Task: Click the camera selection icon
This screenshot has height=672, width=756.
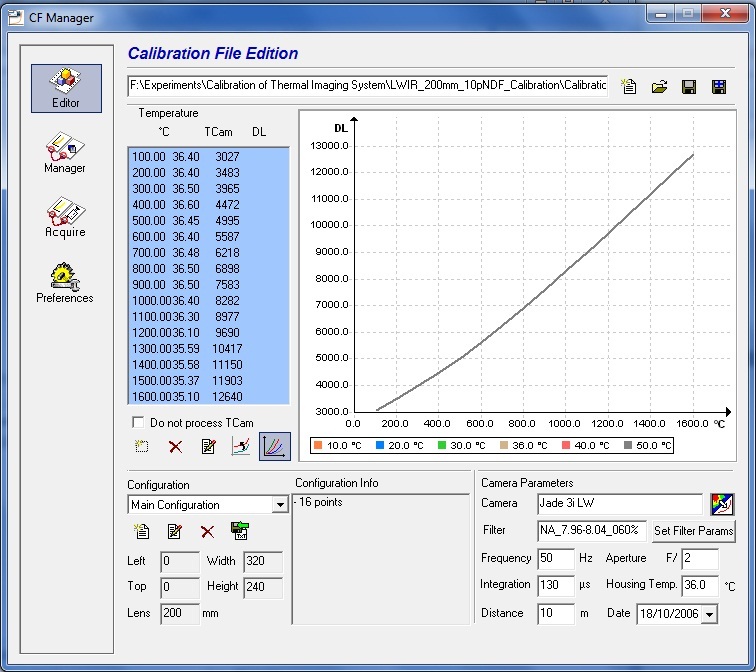Action: (x=722, y=504)
